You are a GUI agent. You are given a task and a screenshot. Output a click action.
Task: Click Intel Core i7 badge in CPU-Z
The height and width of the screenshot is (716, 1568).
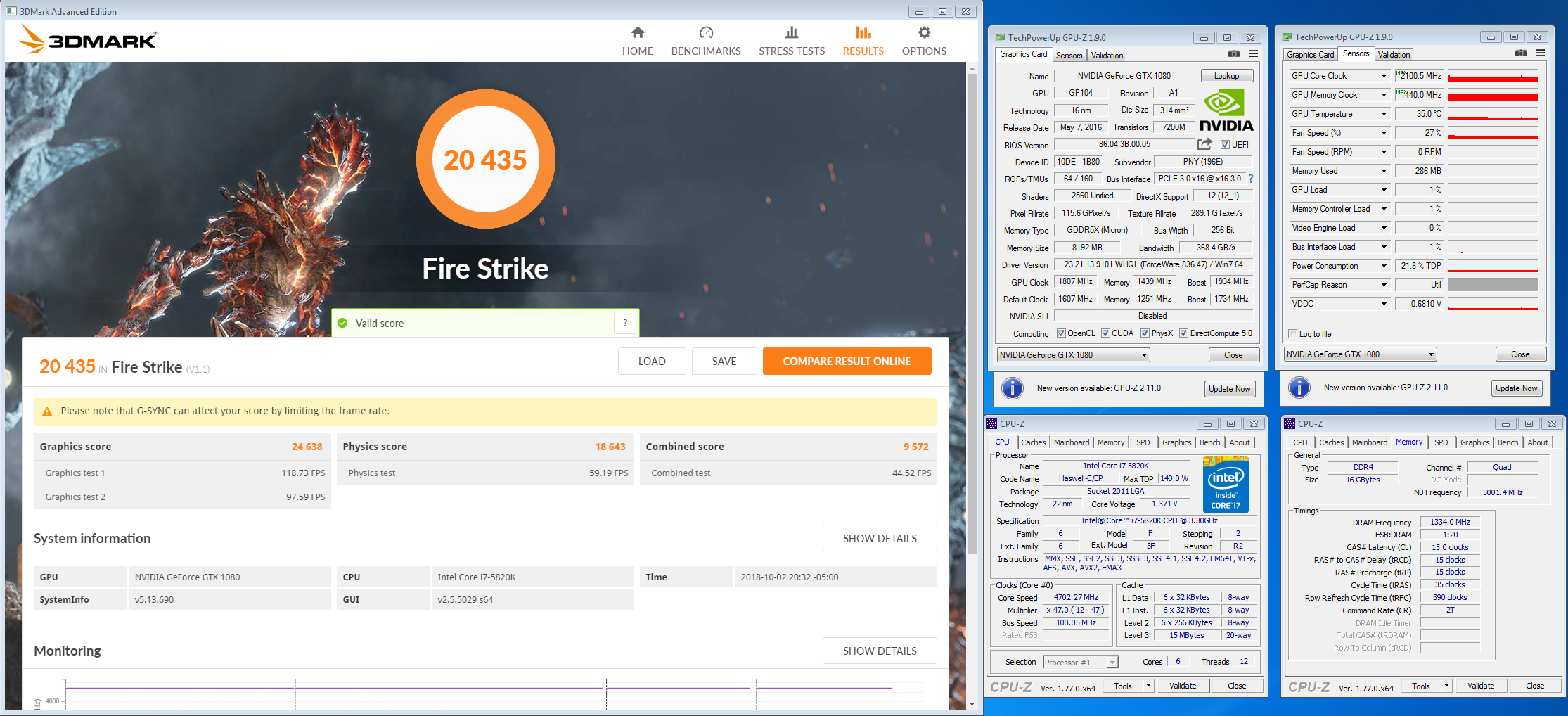coord(1226,485)
